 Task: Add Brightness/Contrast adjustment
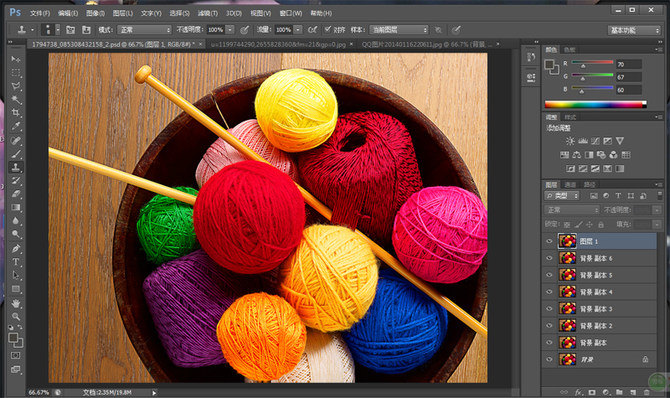pyautogui.click(x=570, y=141)
